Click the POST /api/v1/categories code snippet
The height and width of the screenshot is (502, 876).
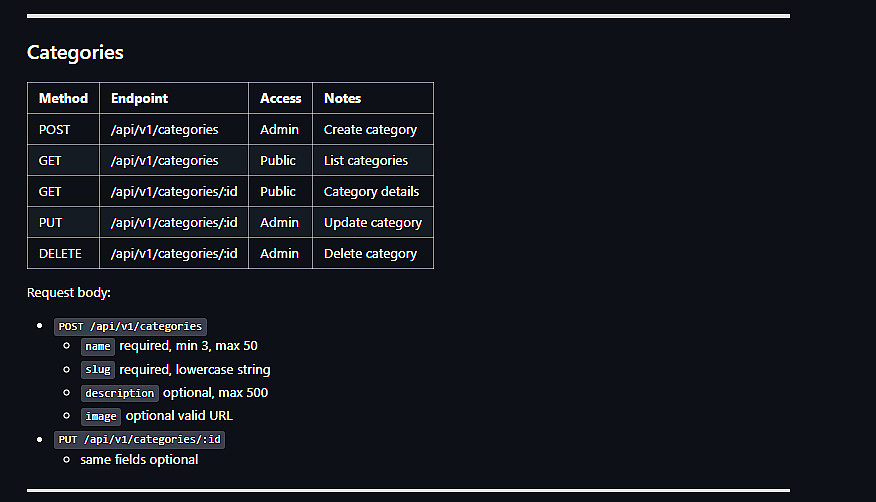pyautogui.click(x=130, y=326)
